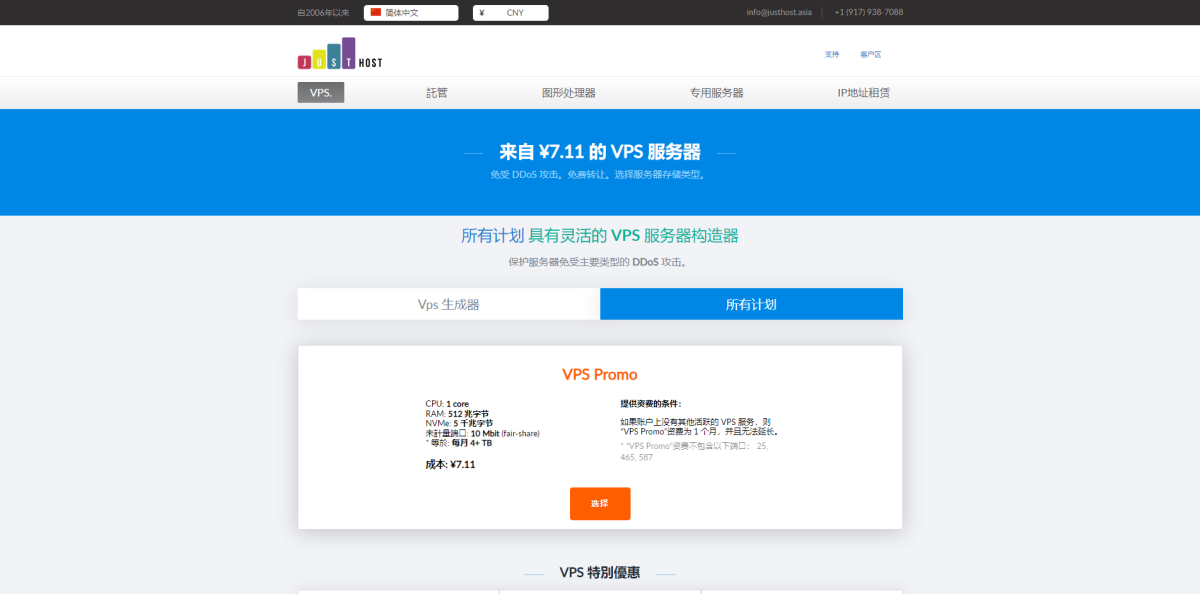Select the VPS. navigation item
1200x594 pixels.
click(320, 93)
